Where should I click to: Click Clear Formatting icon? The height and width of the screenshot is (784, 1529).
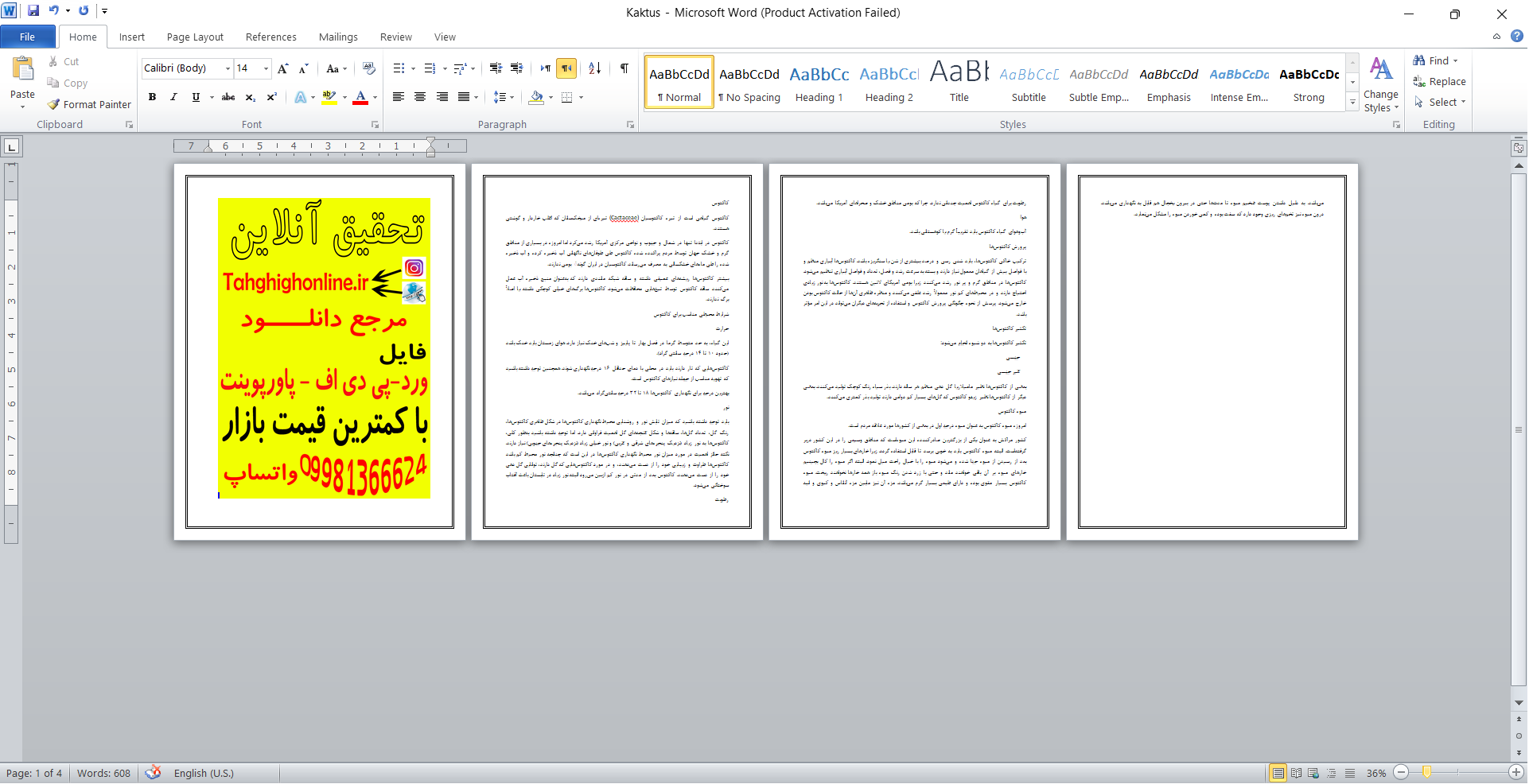(368, 68)
